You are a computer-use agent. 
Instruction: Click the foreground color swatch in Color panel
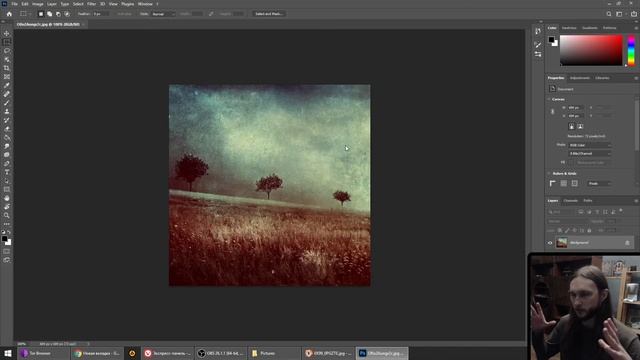[551, 40]
